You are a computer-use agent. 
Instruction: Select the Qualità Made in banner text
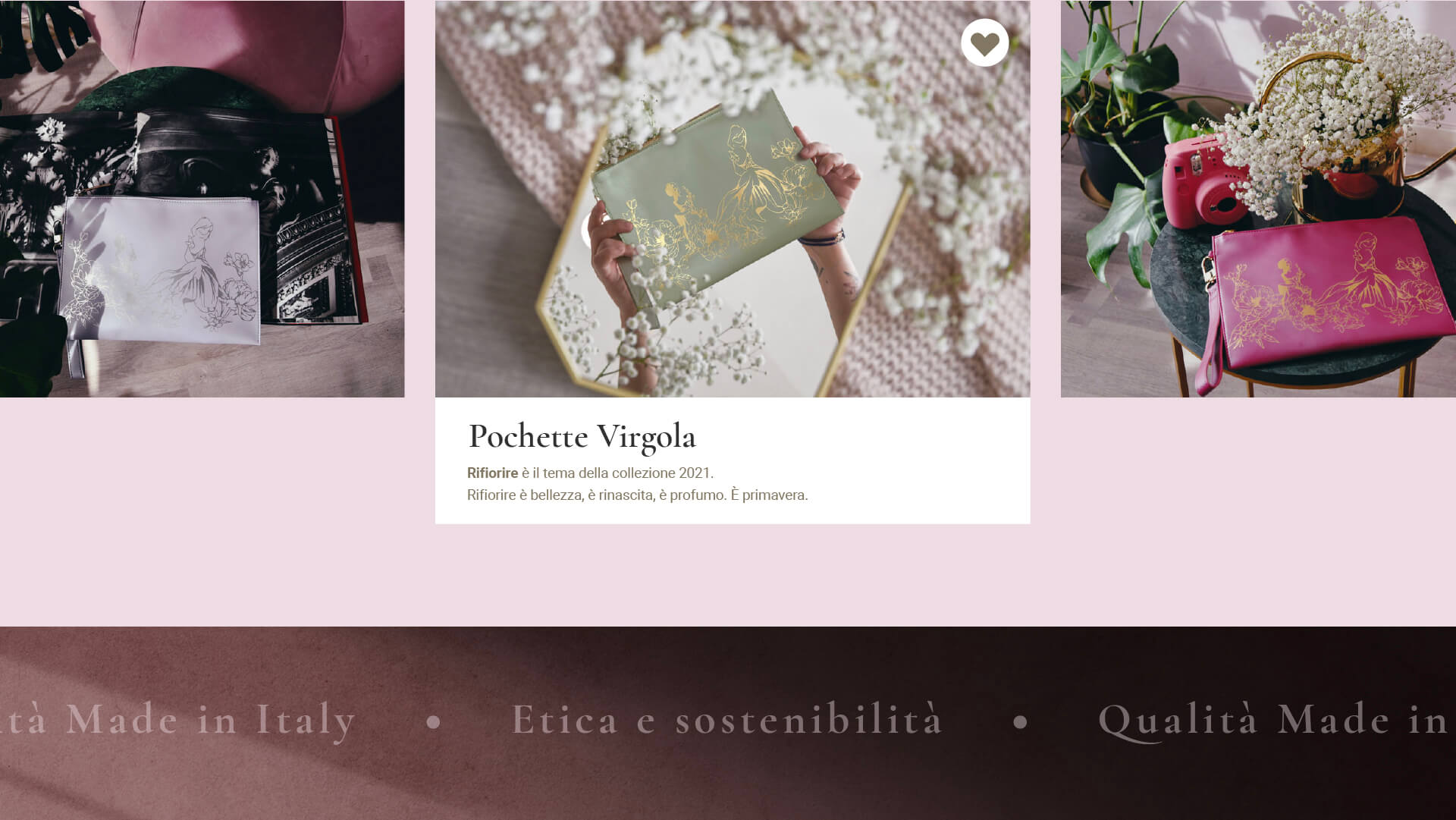pos(1276,720)
